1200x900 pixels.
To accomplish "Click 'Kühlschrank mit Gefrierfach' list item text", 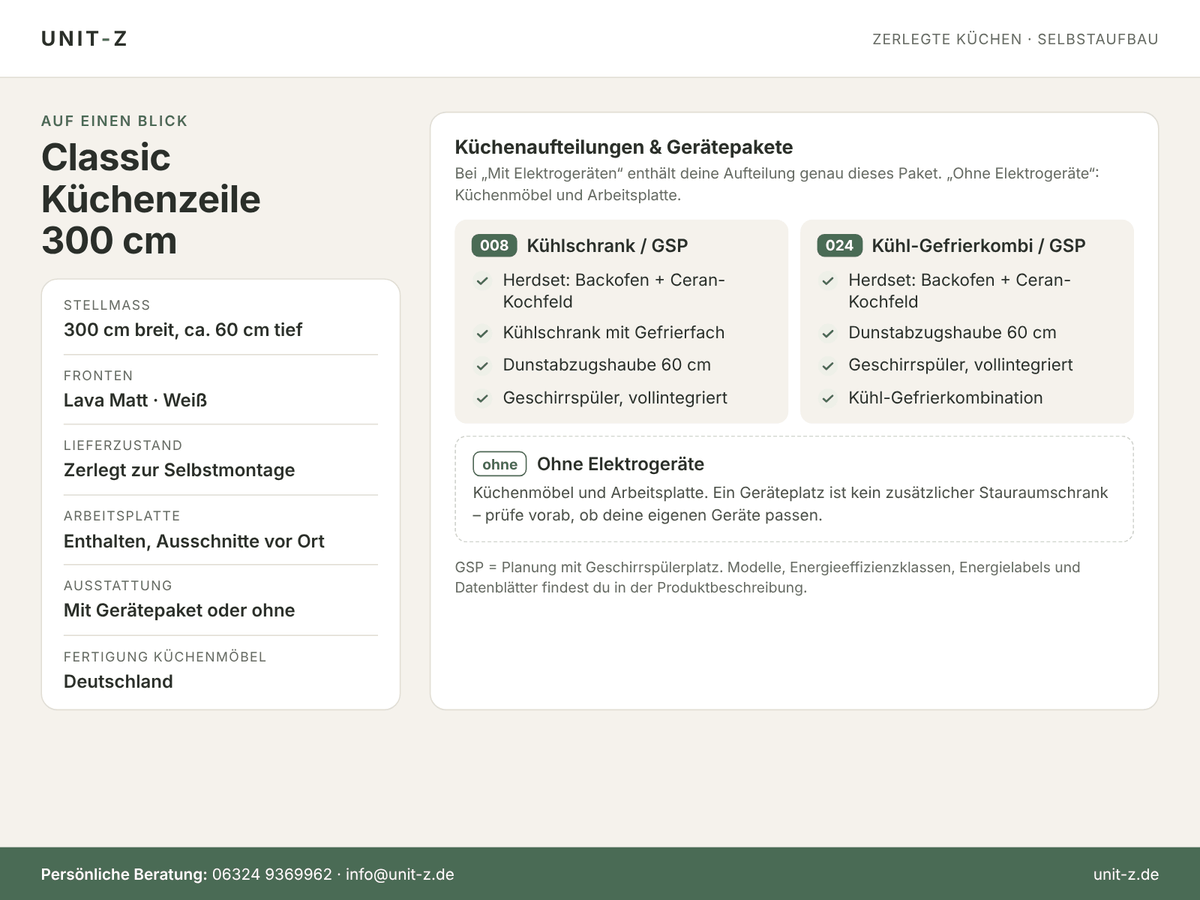I will pos(614,333).
